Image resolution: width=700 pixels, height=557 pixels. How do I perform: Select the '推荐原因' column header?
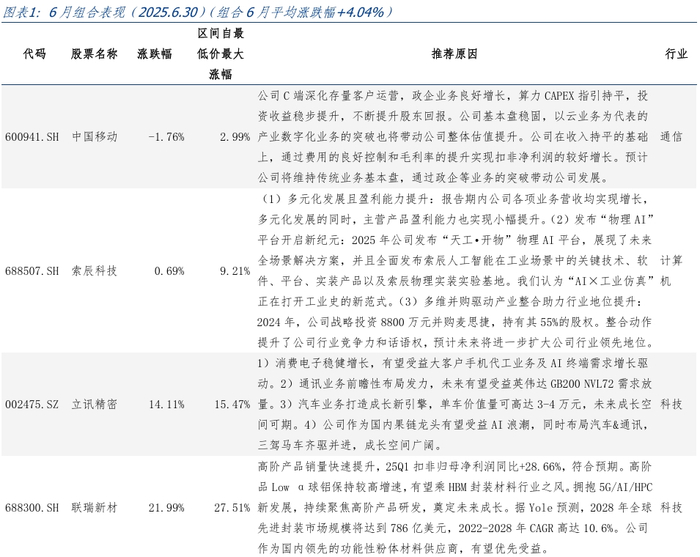pyautogui.click(x=454, y=54)
